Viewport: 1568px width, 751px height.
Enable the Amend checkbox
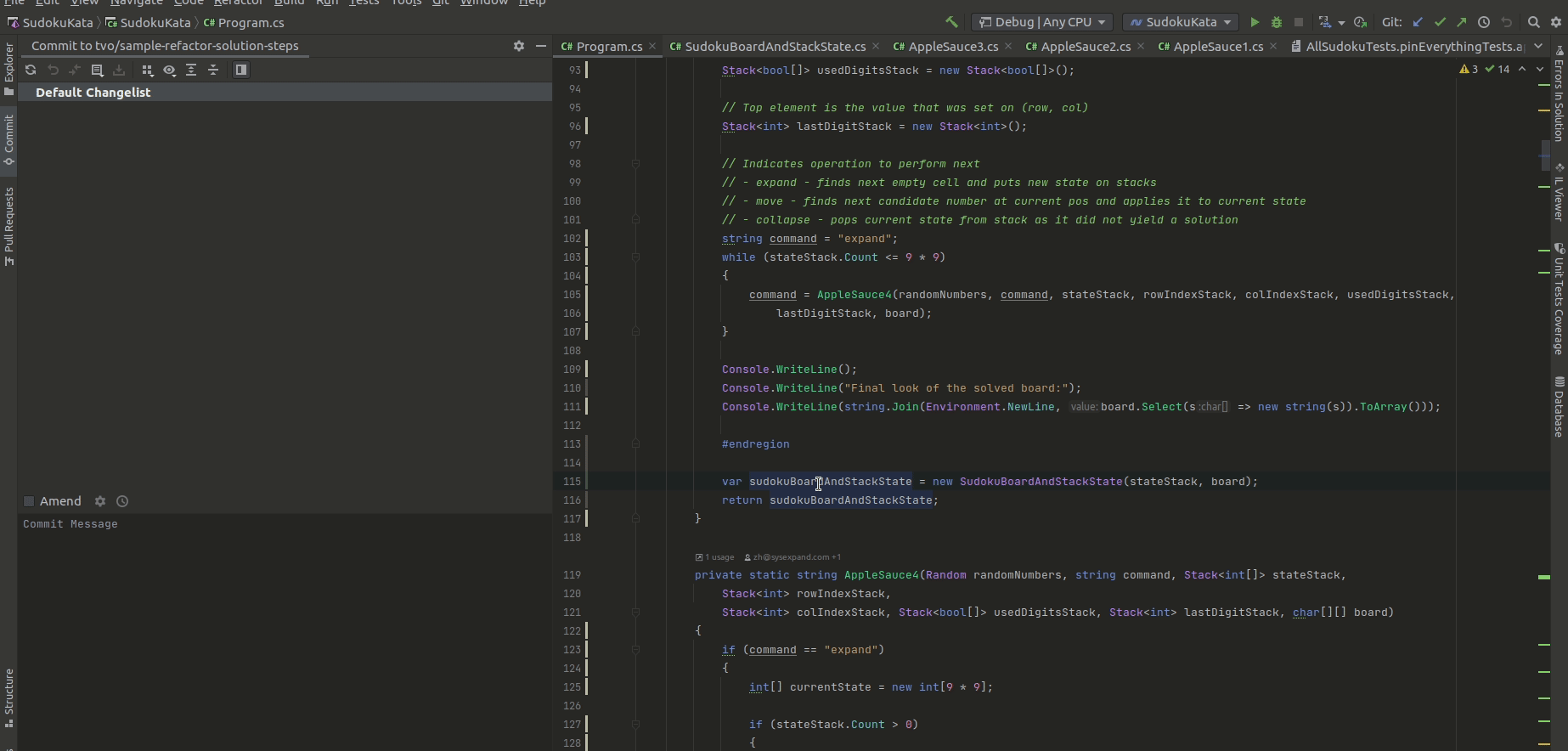[29, 501]
